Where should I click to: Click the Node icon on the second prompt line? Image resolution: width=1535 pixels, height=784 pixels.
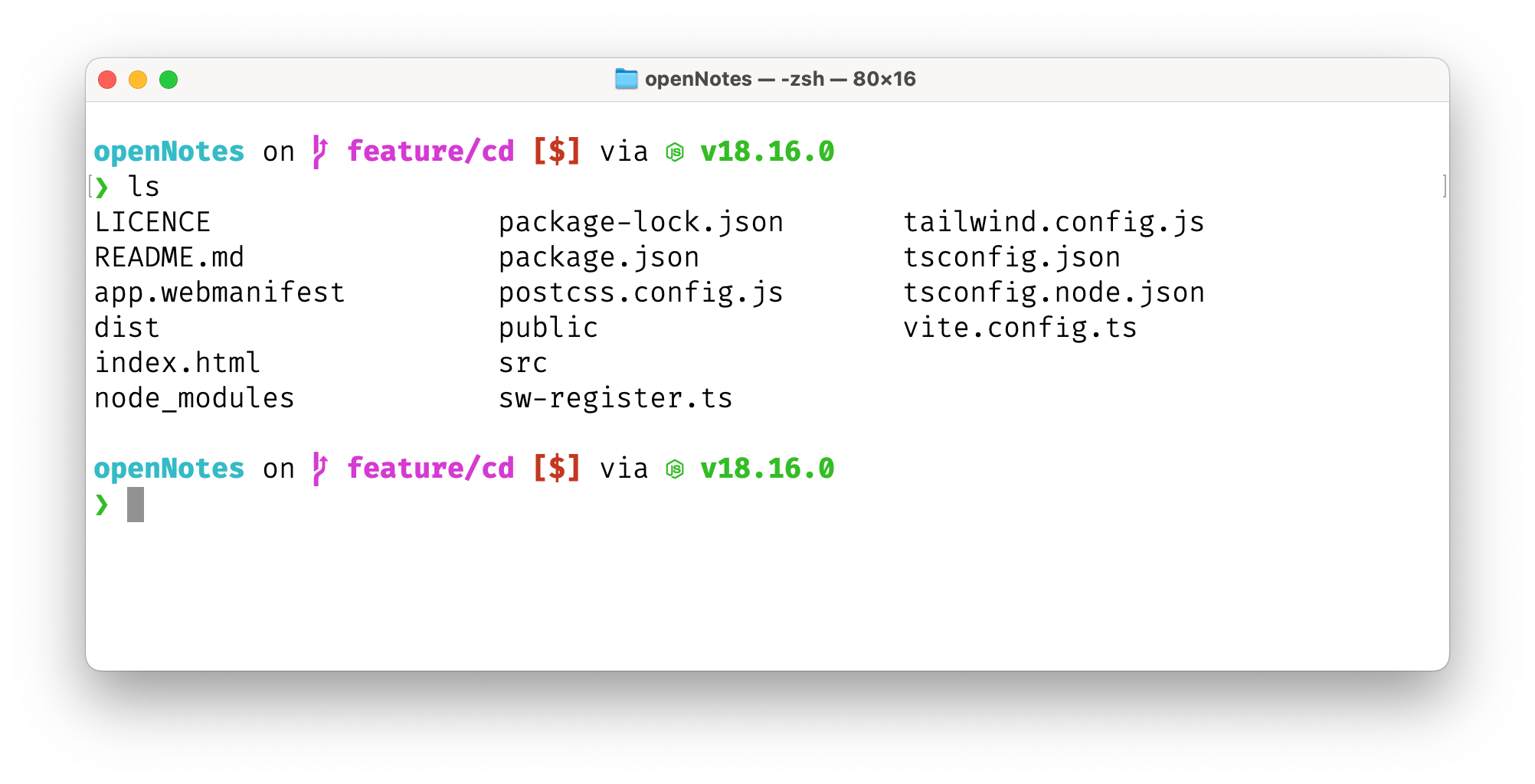[676, 468]
